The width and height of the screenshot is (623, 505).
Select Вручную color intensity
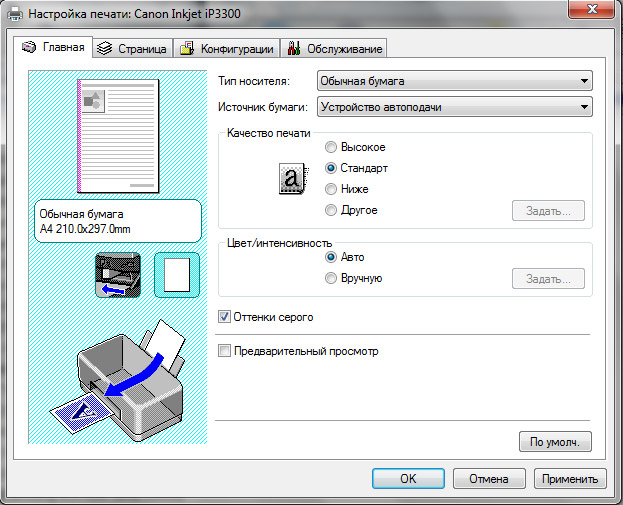pyautogui.click(x=354, y=278)
